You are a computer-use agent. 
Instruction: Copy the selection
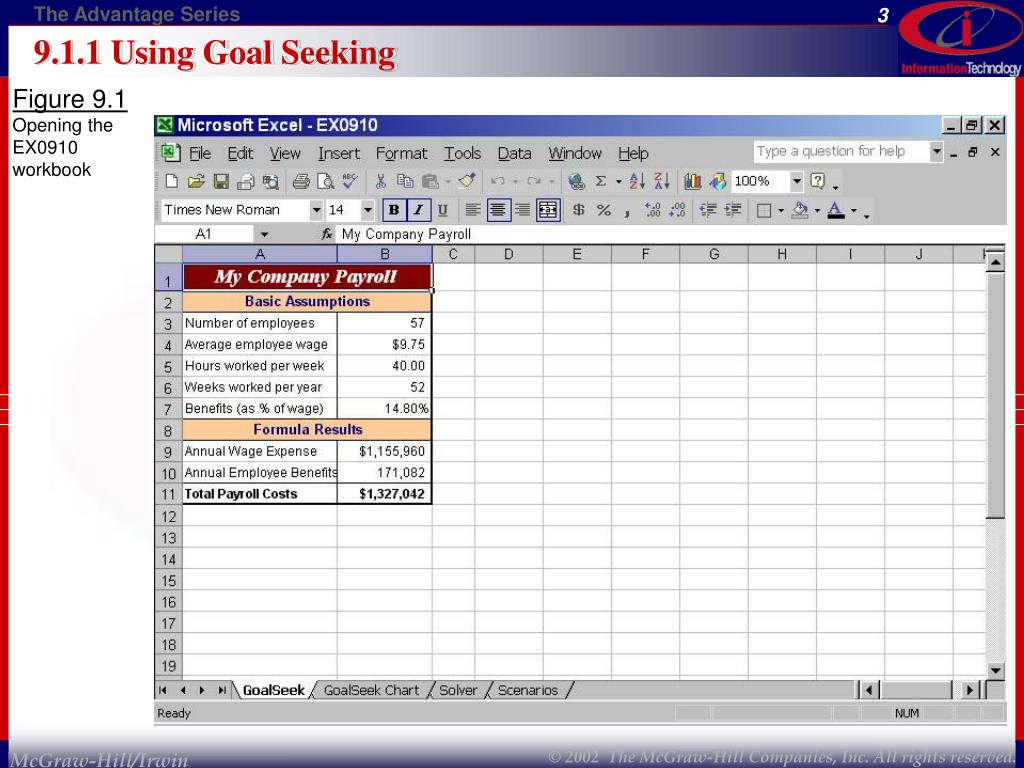406,182
